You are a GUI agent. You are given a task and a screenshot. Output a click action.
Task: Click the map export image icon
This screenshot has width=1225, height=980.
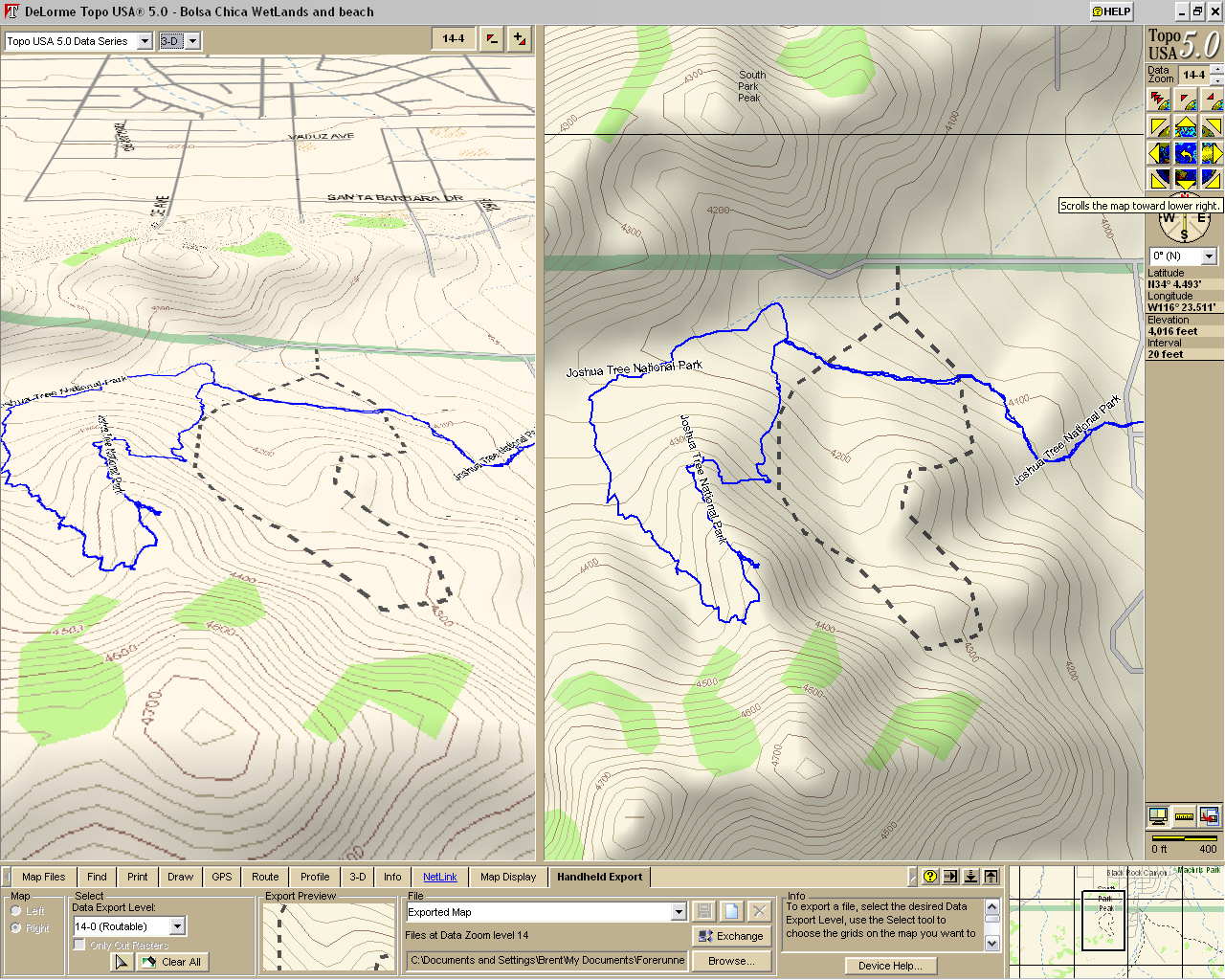(x=1210, y=816)
